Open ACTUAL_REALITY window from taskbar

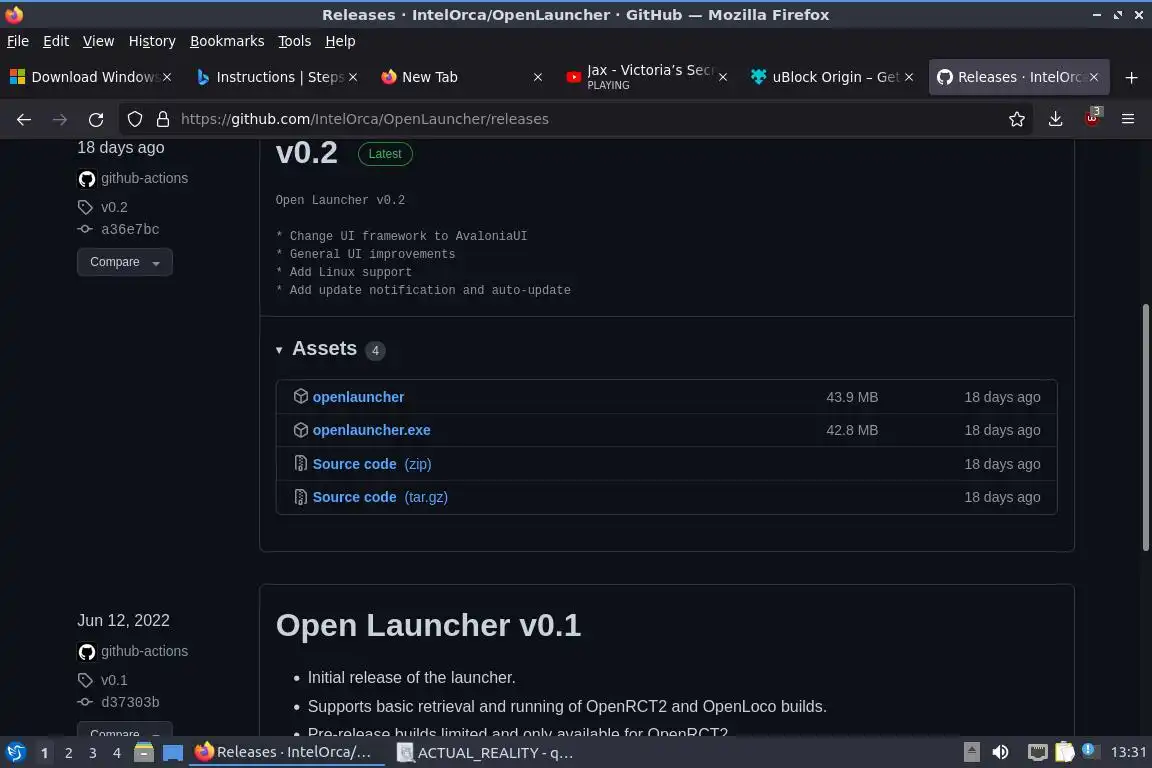(x=485, y=753)
